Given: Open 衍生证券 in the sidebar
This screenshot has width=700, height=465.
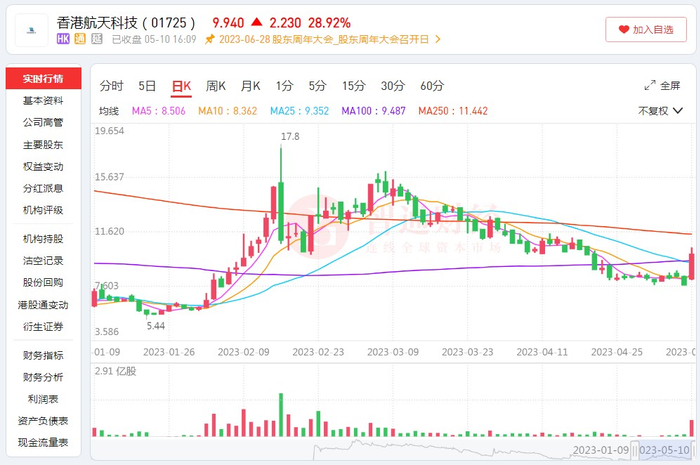Looking at the screenshot, I should (x=43, y=327).
